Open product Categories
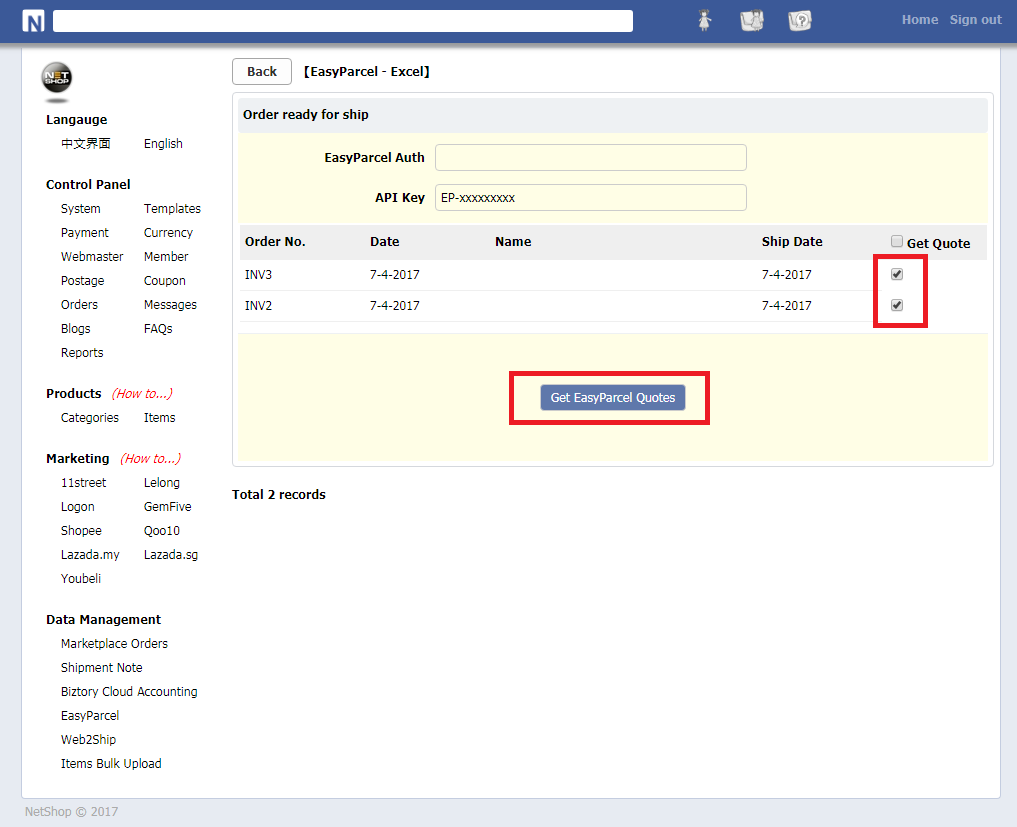The height and width of the screenshot is (827, 1017). click(x=90, y=417)
